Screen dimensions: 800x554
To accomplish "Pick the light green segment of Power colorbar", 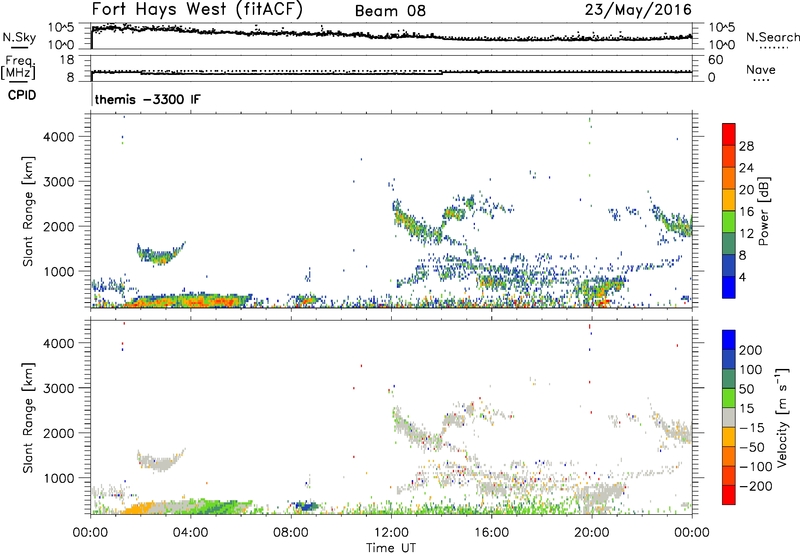I will tap(729, 221).
